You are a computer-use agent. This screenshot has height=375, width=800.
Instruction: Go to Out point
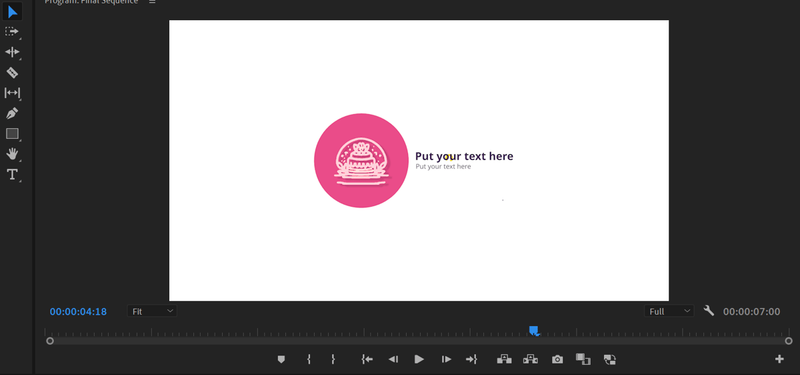(471, 359)
